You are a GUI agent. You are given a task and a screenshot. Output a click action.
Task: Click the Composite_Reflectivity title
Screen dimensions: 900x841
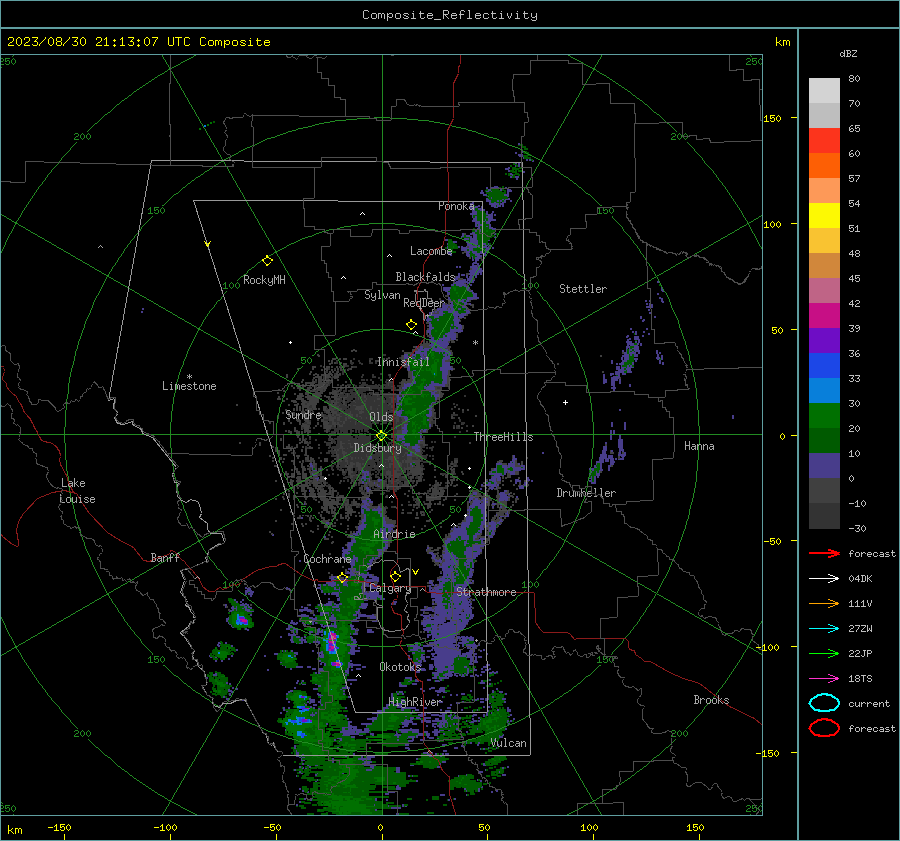point(449,15)
